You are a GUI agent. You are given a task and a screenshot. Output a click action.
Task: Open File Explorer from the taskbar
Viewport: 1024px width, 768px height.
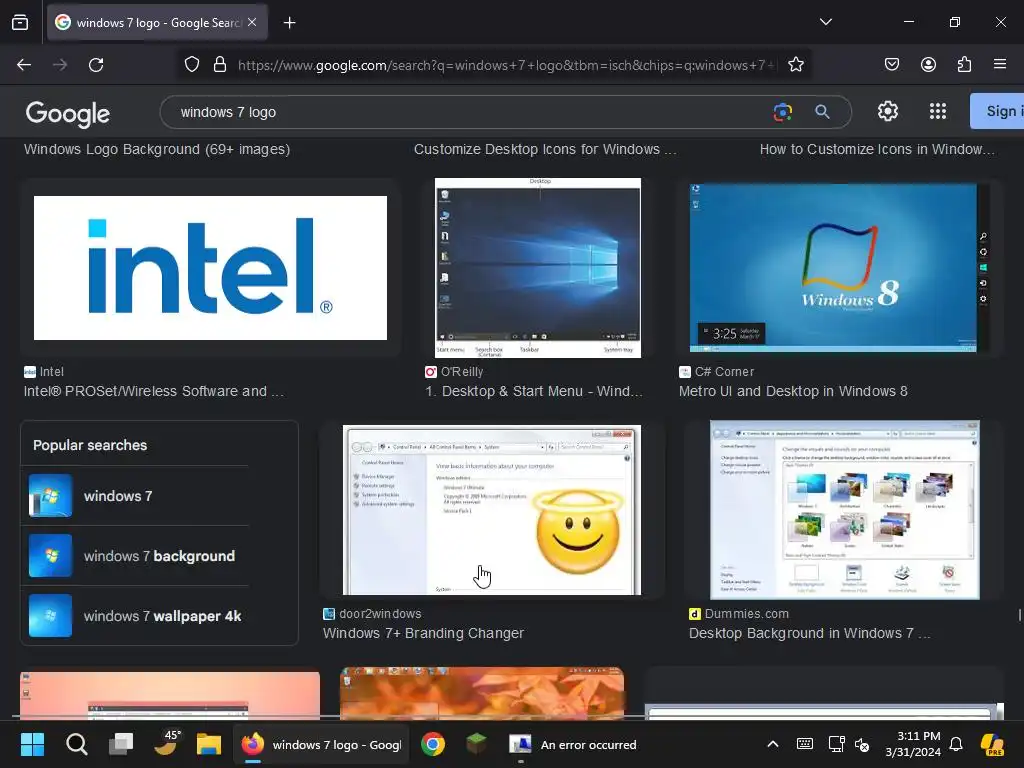coord(209,744)
